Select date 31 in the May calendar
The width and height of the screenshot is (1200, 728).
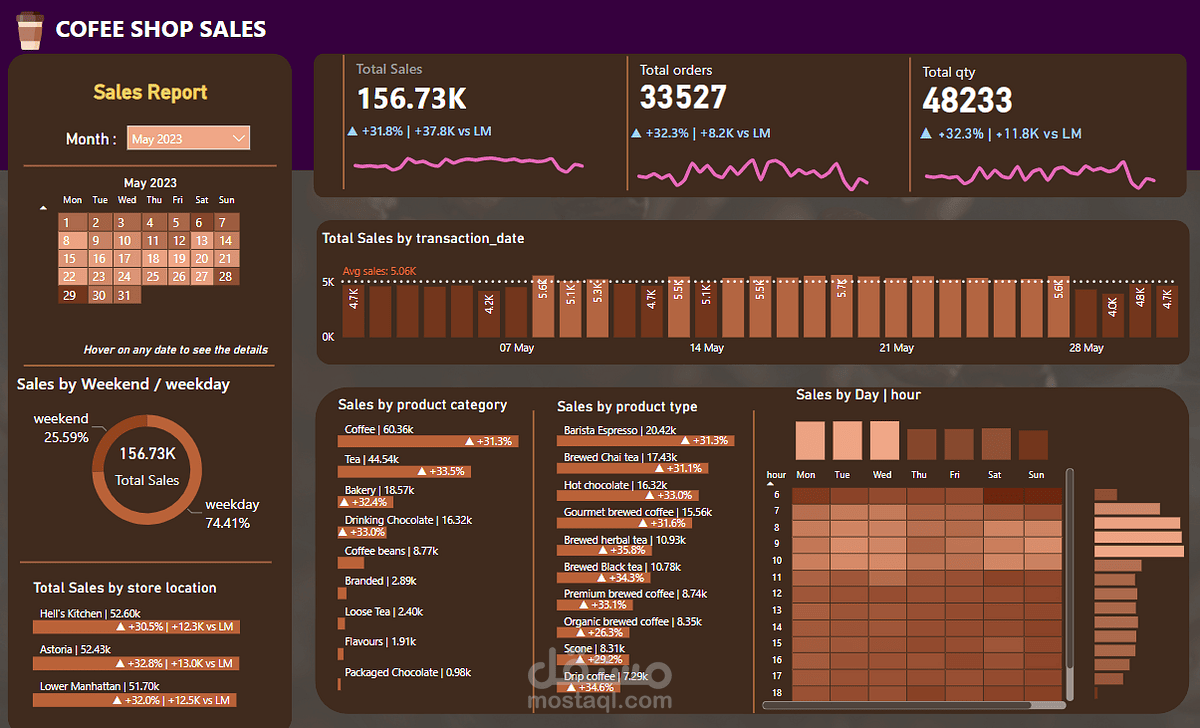(124, 295)
